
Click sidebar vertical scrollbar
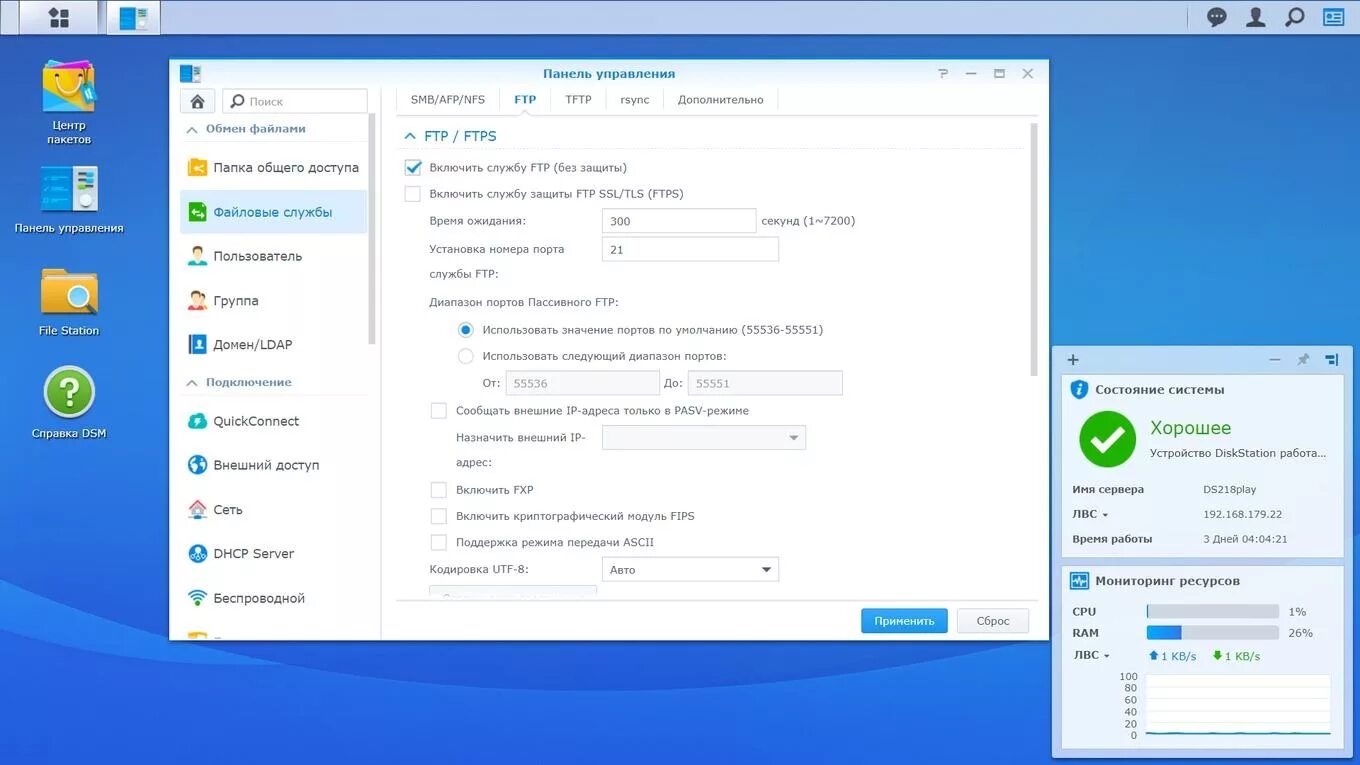point(372,231)
